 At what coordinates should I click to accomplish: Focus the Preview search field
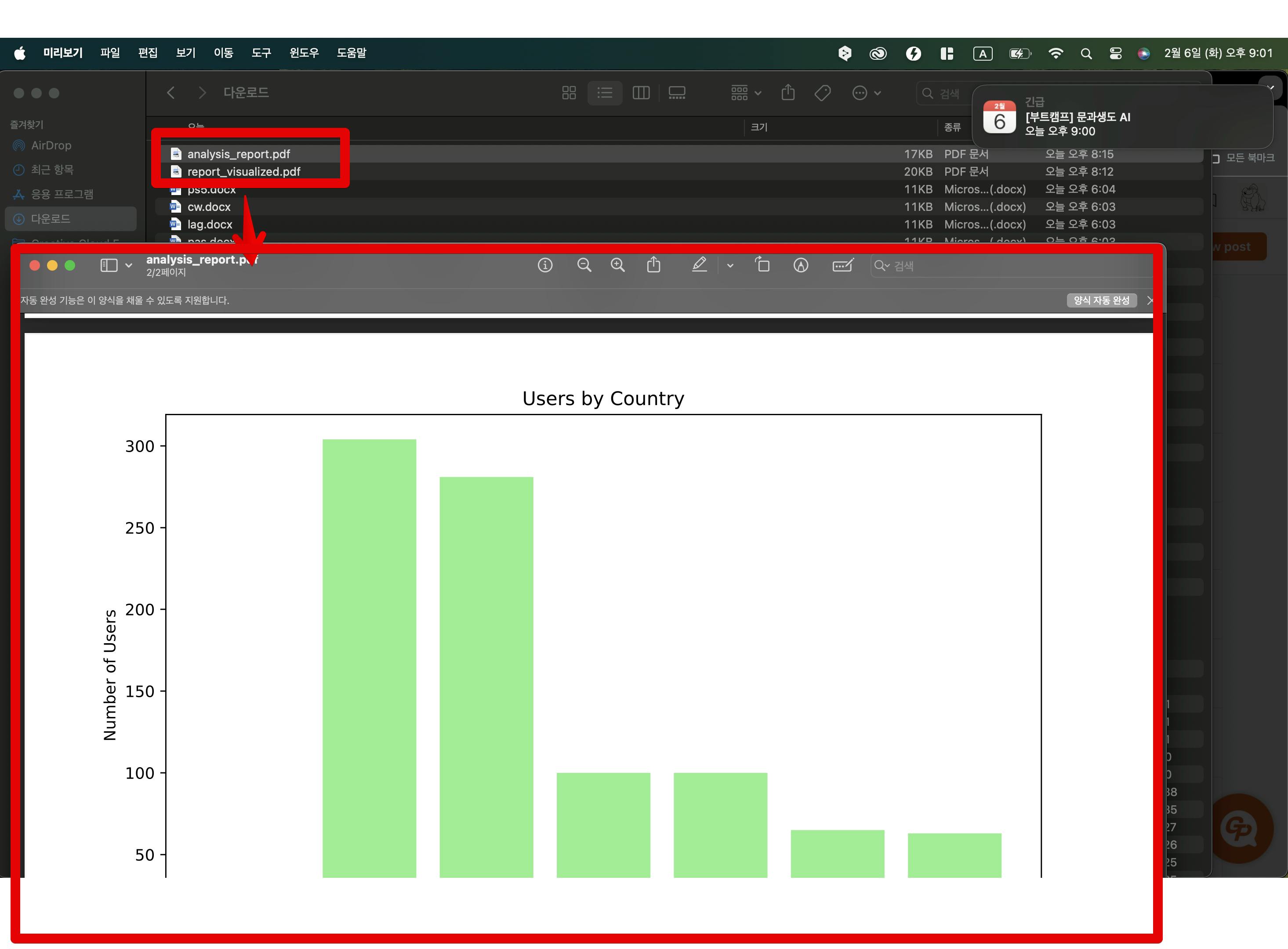click(1012, 266)
